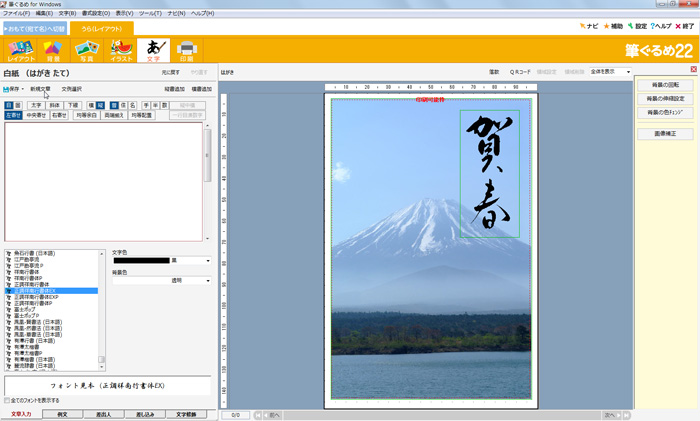The image size is (700, 421).
Task: Expand the 文字色 color dropdown
Action: coord(207,260)
